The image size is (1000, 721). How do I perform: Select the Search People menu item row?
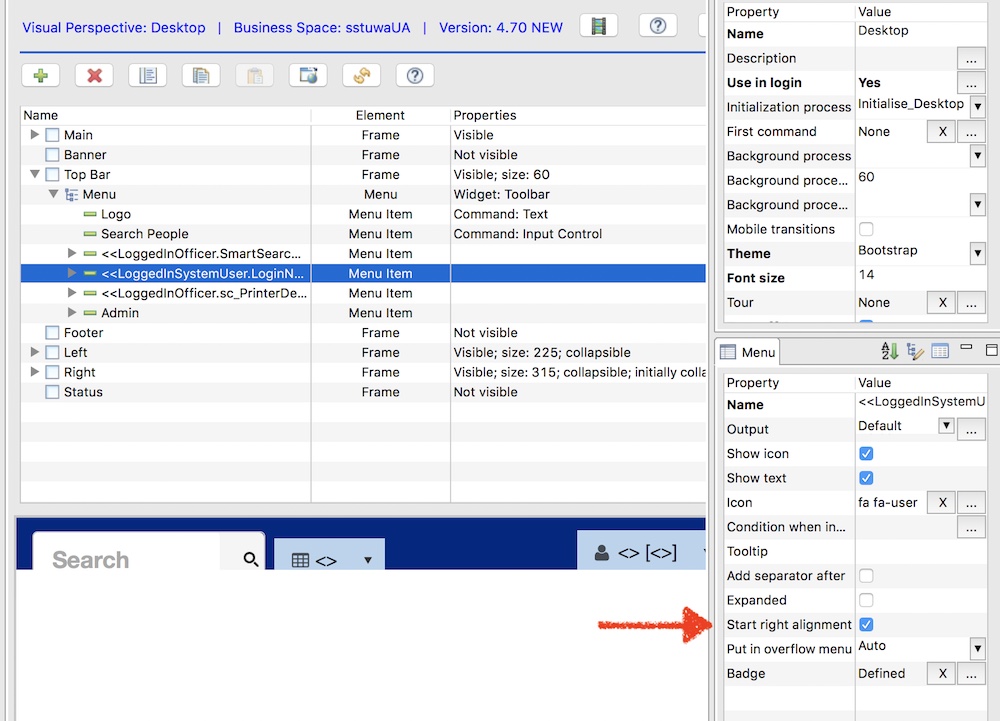pos(363,234)
